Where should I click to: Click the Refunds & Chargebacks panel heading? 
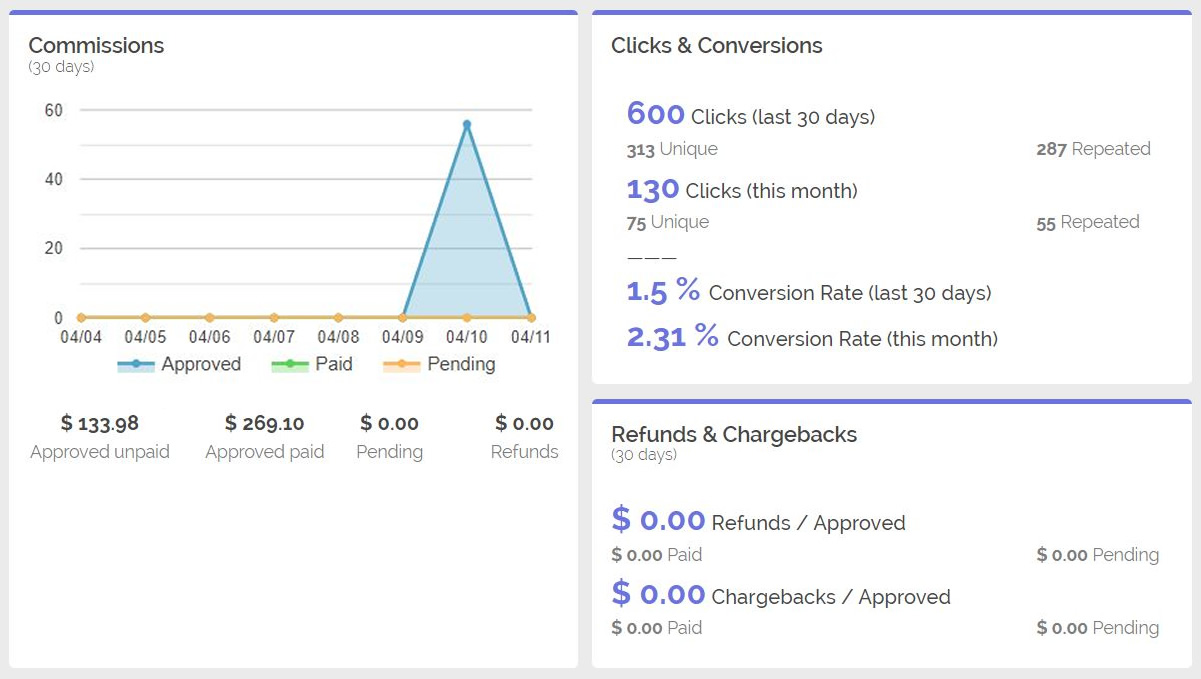pyautogui.click(x=733, y=435)
